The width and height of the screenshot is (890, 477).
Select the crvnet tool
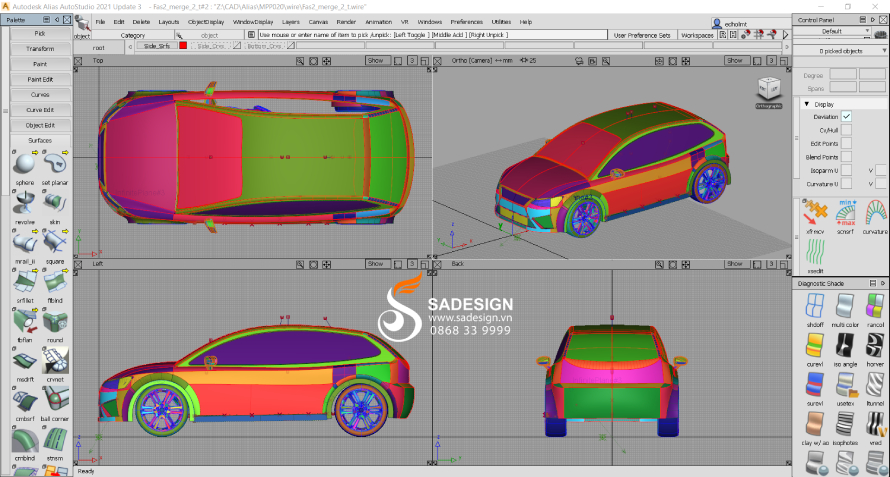point(55,361)
